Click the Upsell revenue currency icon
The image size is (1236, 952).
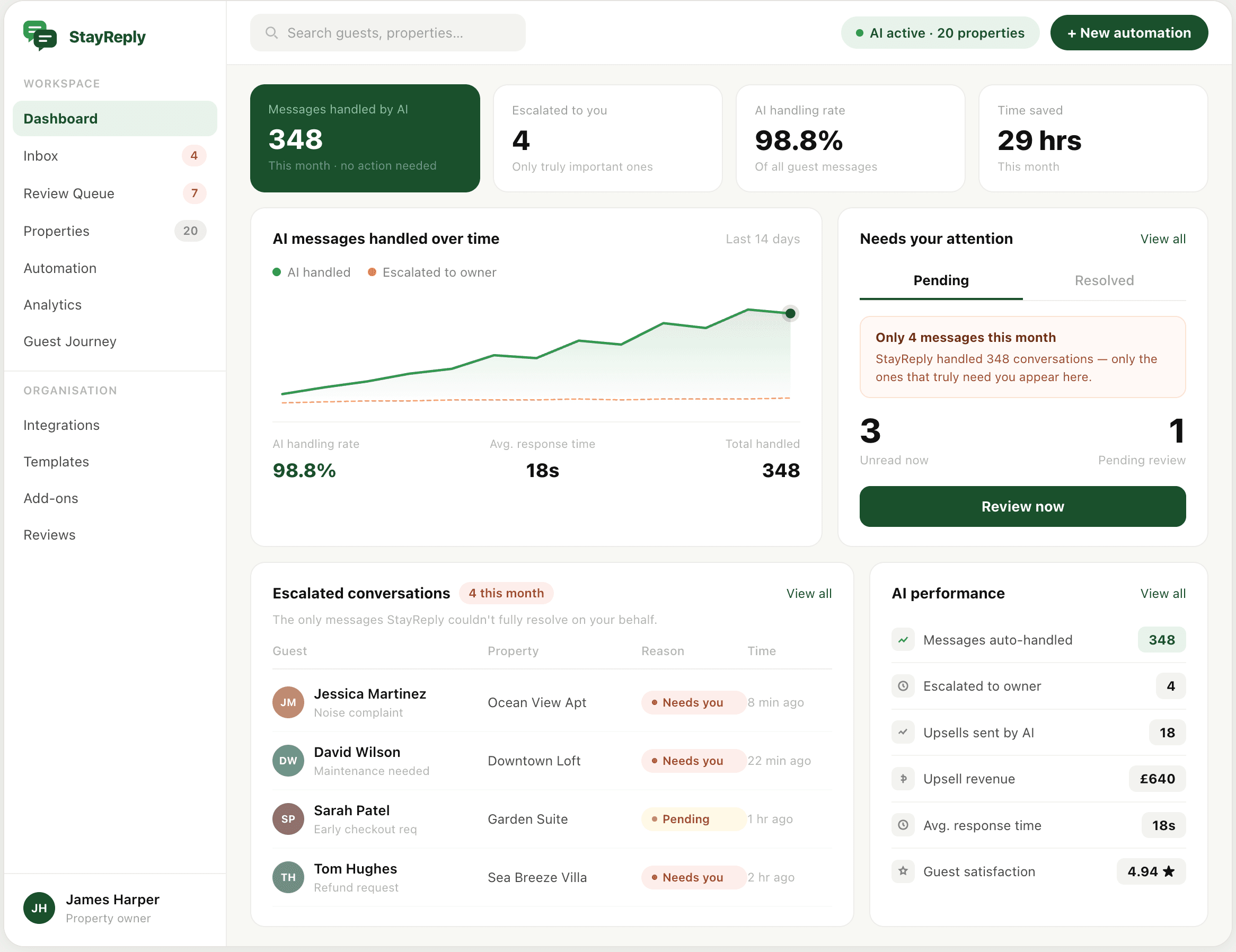[x=903, y=779]
